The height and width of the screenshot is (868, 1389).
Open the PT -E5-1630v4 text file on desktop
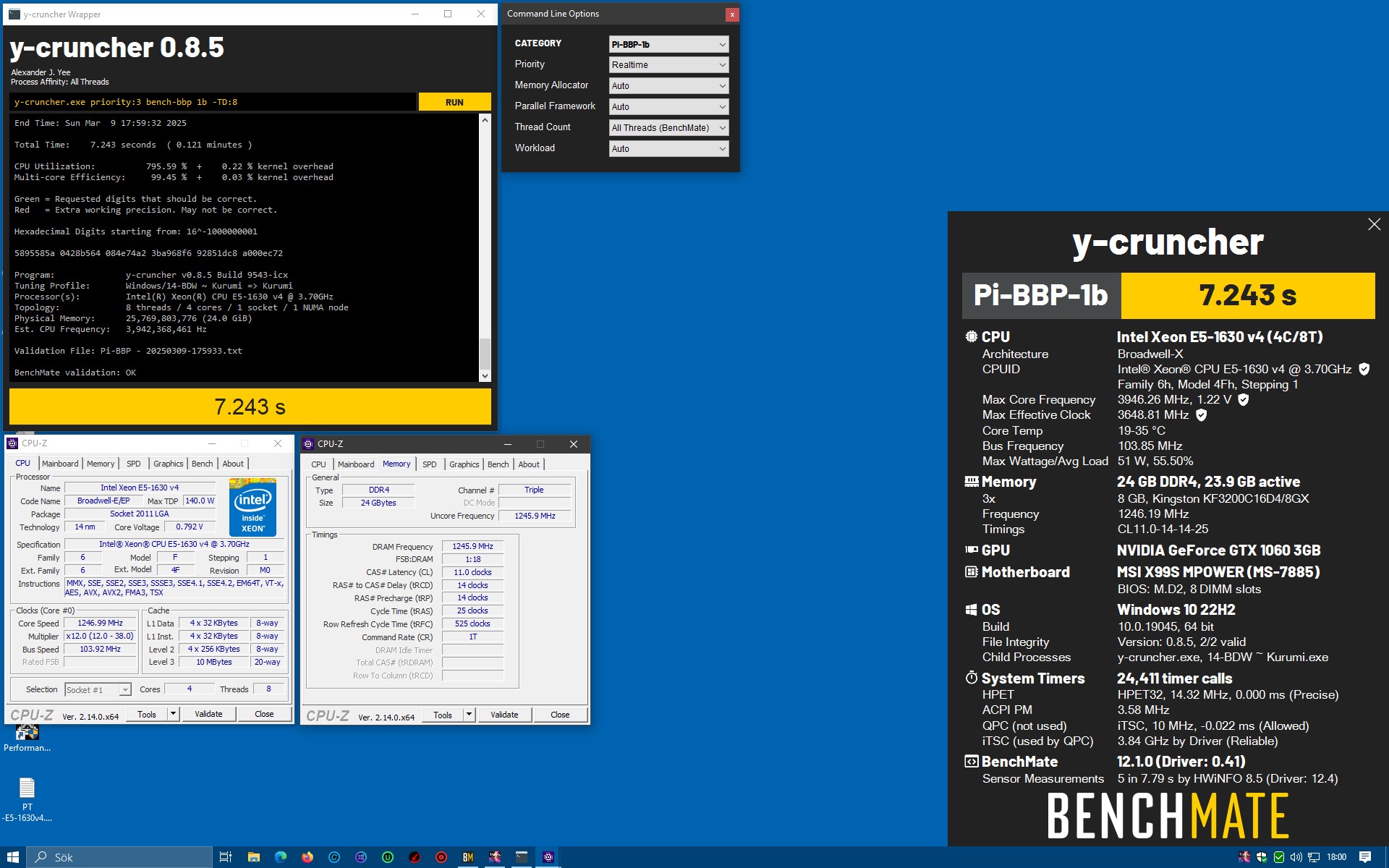(27, 800)
